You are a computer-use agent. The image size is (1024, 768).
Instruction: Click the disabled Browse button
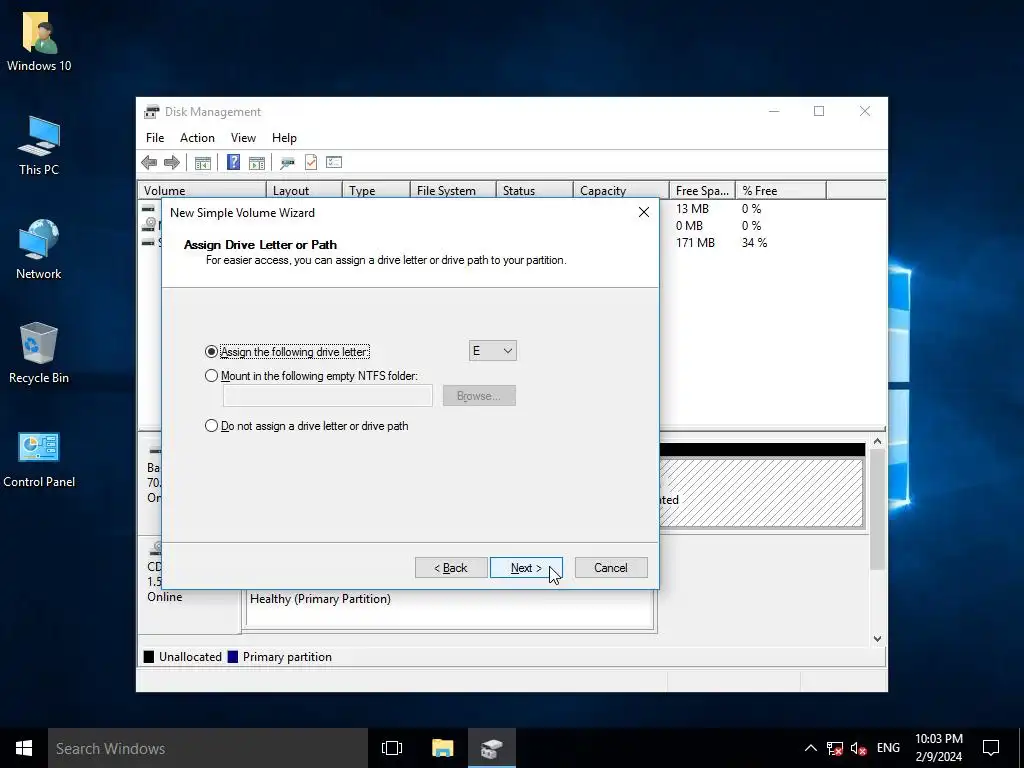point(479,396)
